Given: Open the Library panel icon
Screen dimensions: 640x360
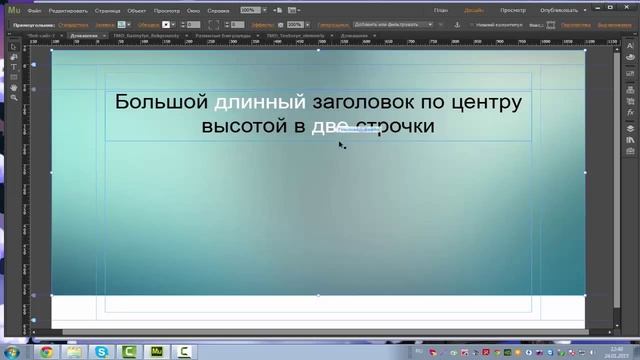Looking at the screenshot, I should pos(630,140).
